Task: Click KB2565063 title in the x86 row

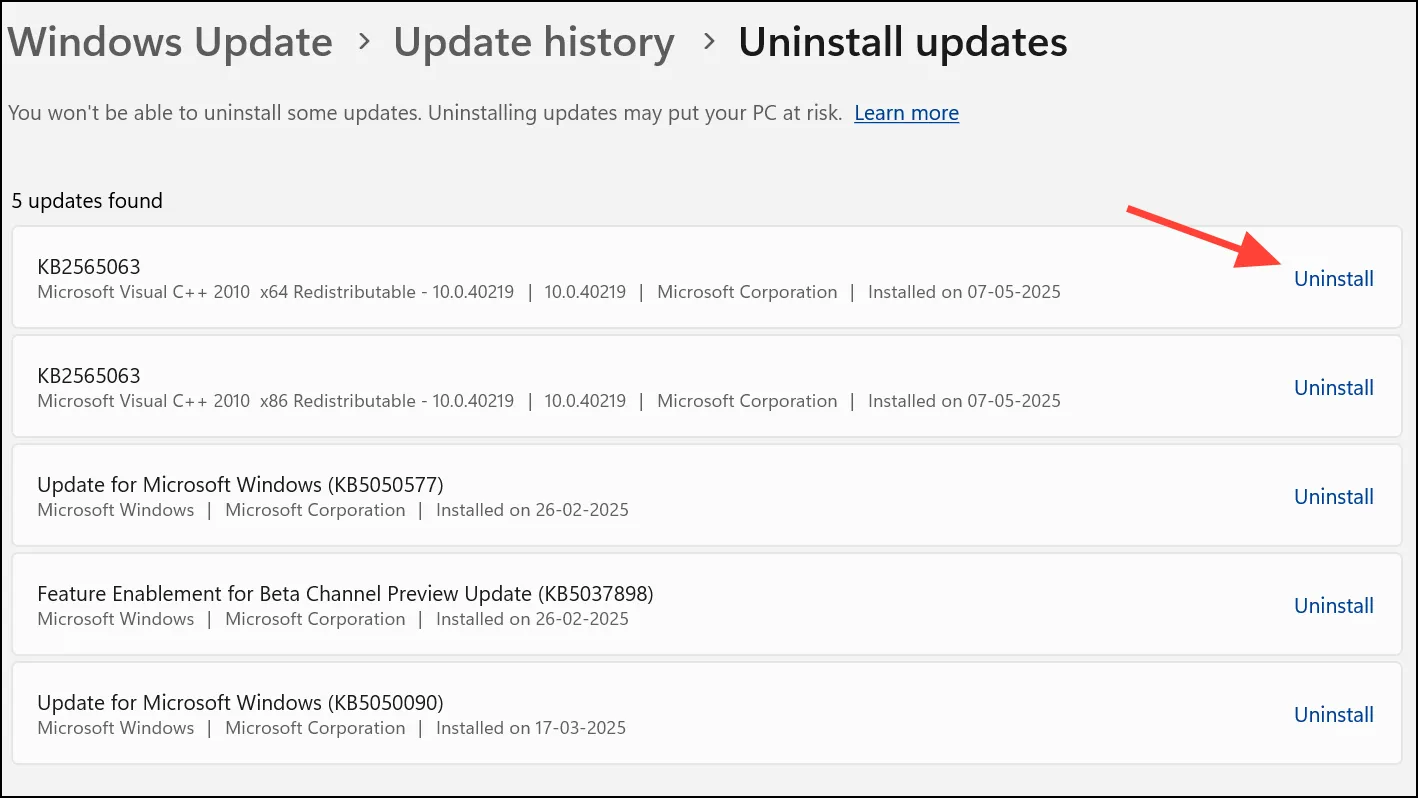Action: pos(89,376)
